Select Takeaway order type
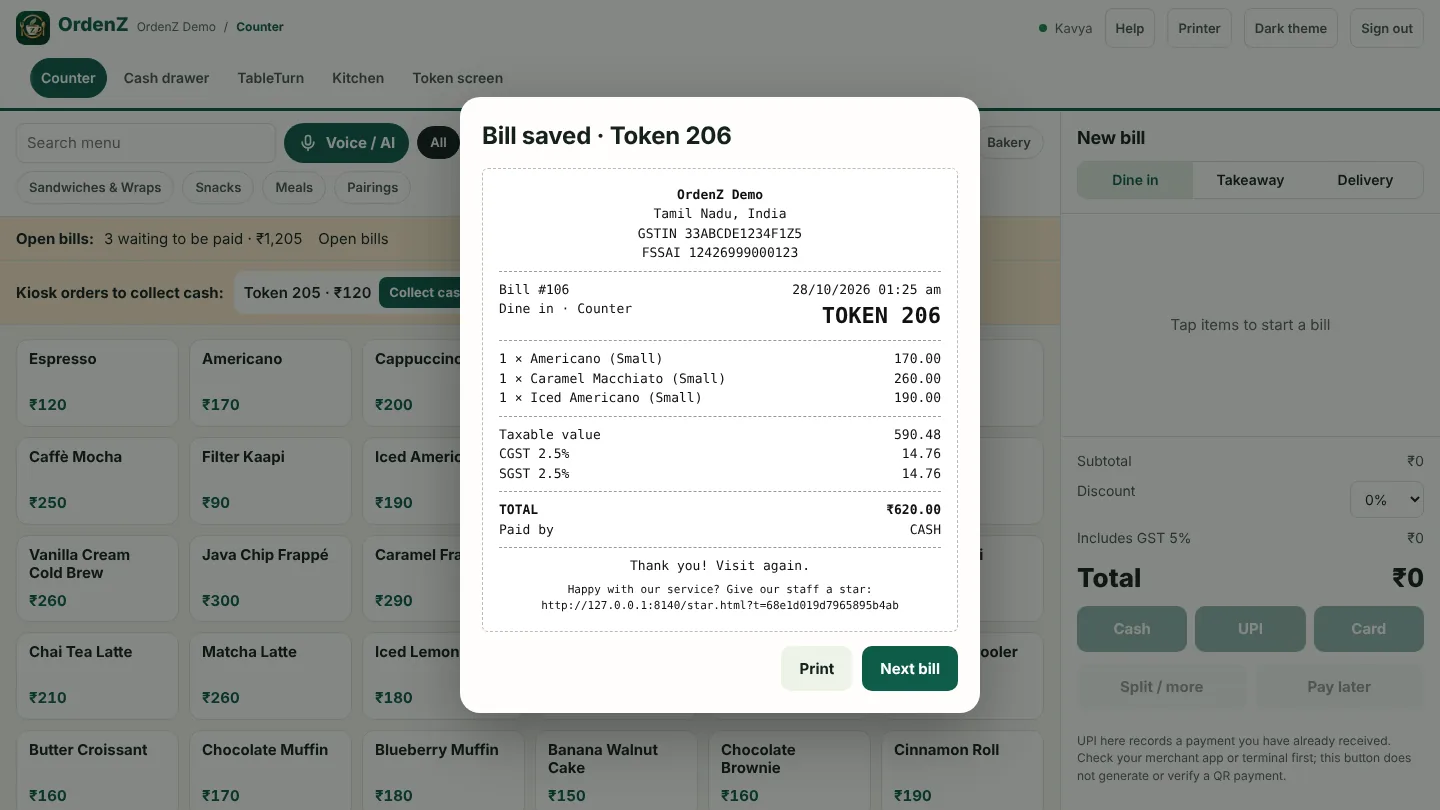Image resolution: width=1440 pixels, height=810 pixels. tap(1250, 180)
